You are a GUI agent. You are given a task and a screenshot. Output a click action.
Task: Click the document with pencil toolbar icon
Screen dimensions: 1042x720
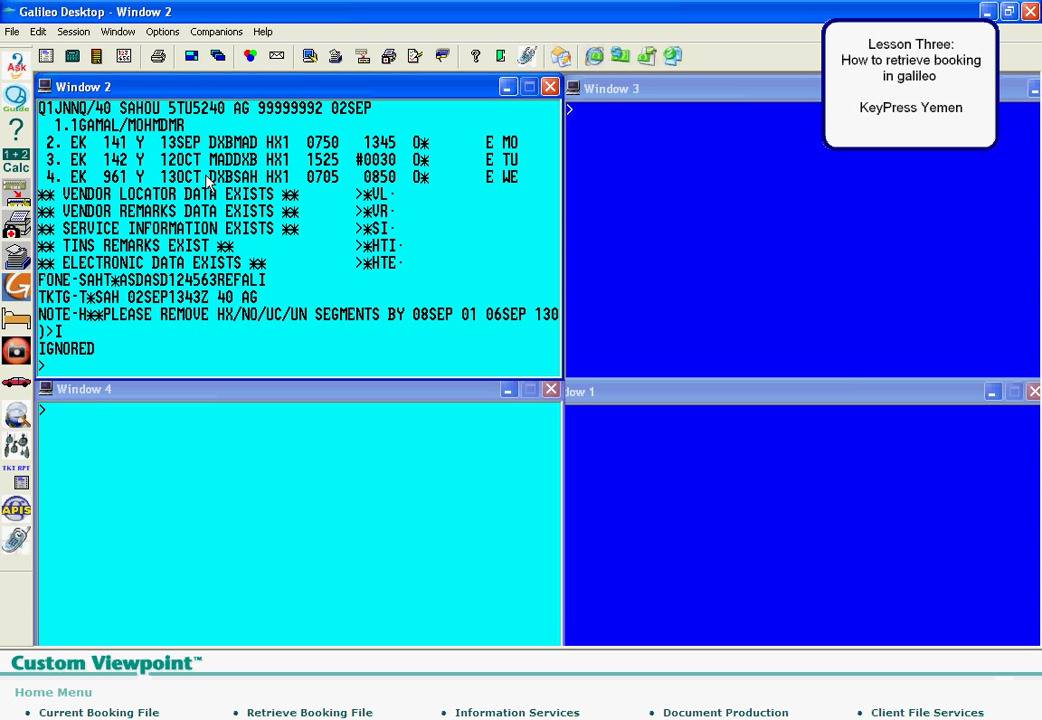(415, 56)
